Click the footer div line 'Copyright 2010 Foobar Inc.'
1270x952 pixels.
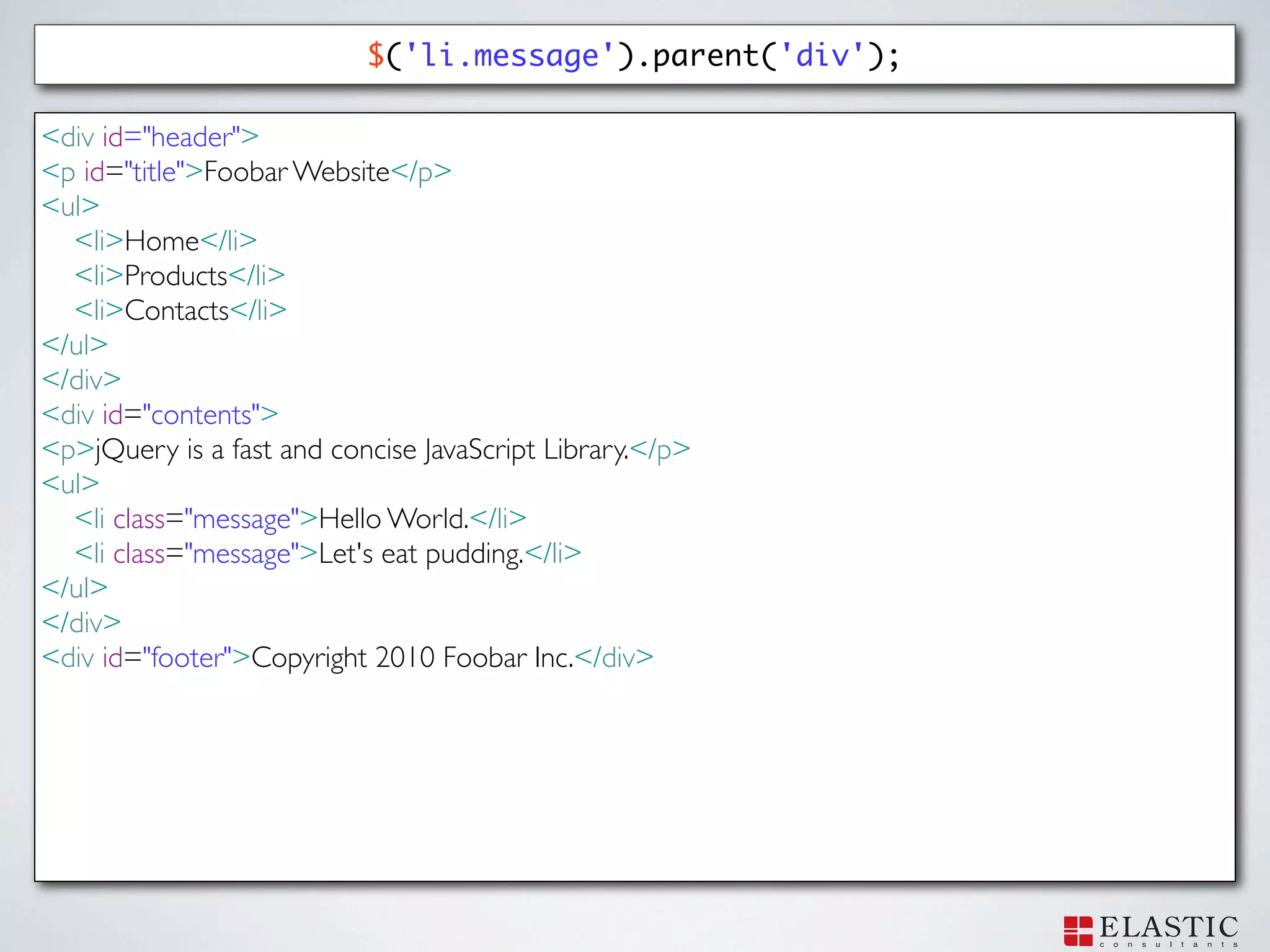coord(347,658)
